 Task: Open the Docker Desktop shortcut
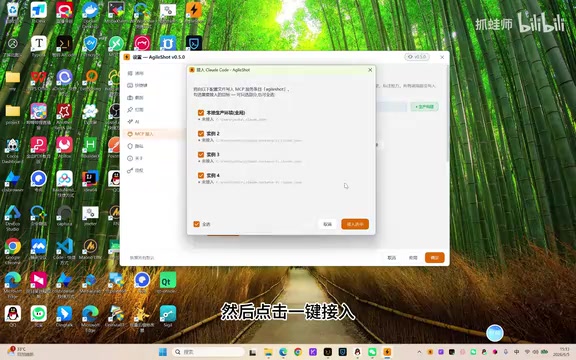(x=90, y=13)
